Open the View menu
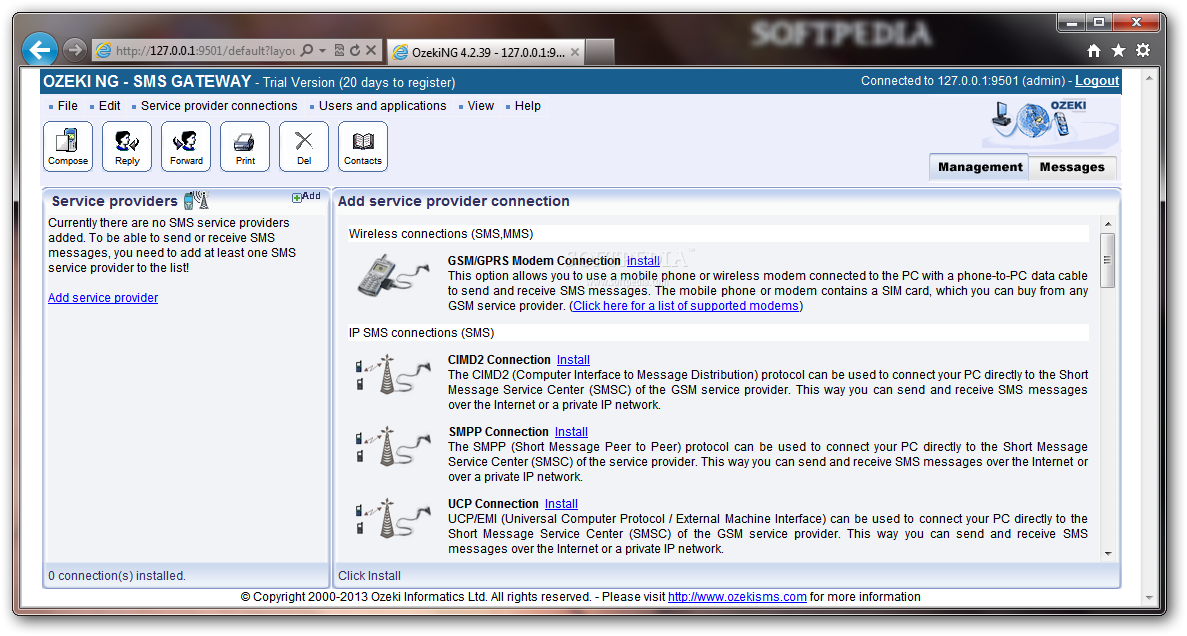The image size is (1187, 636). click(x=480, y=106)
